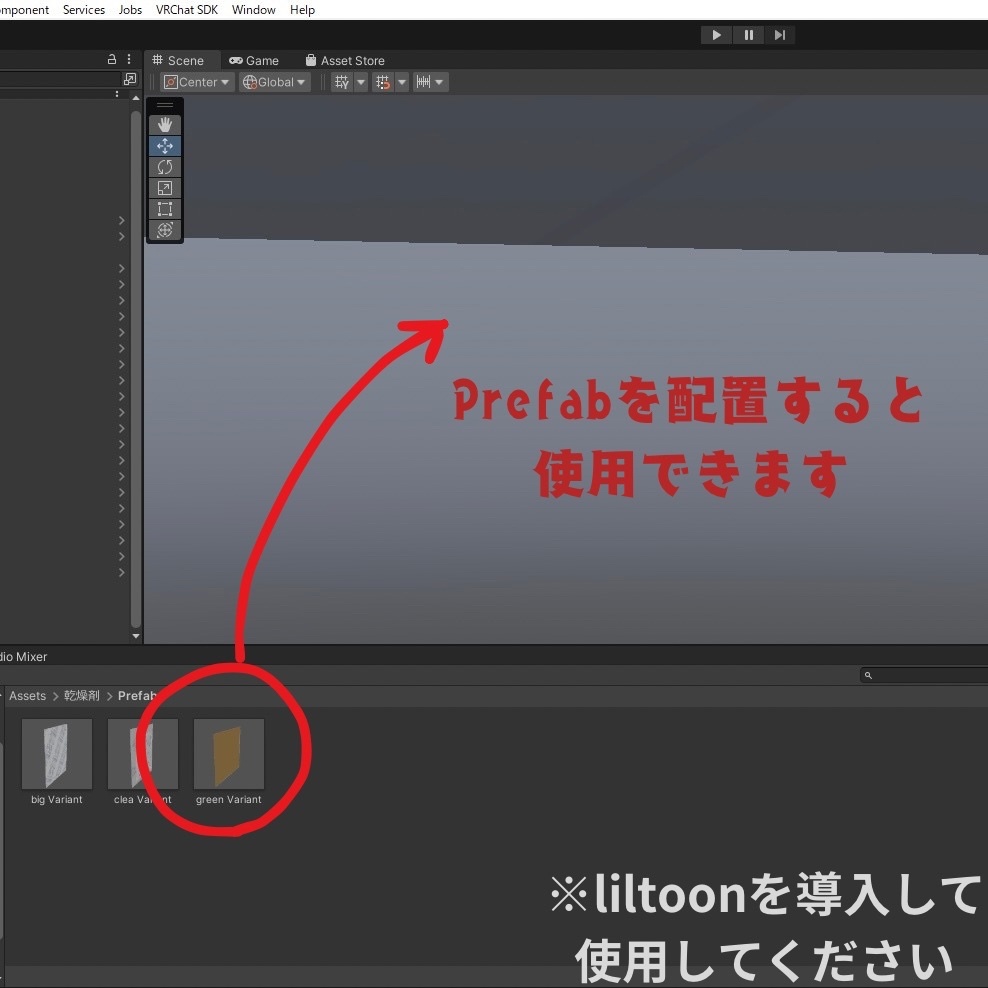This screenshot has height=988, width=988.
Task: Switch to the Scene tab
Action: click(x=178, y=60)
